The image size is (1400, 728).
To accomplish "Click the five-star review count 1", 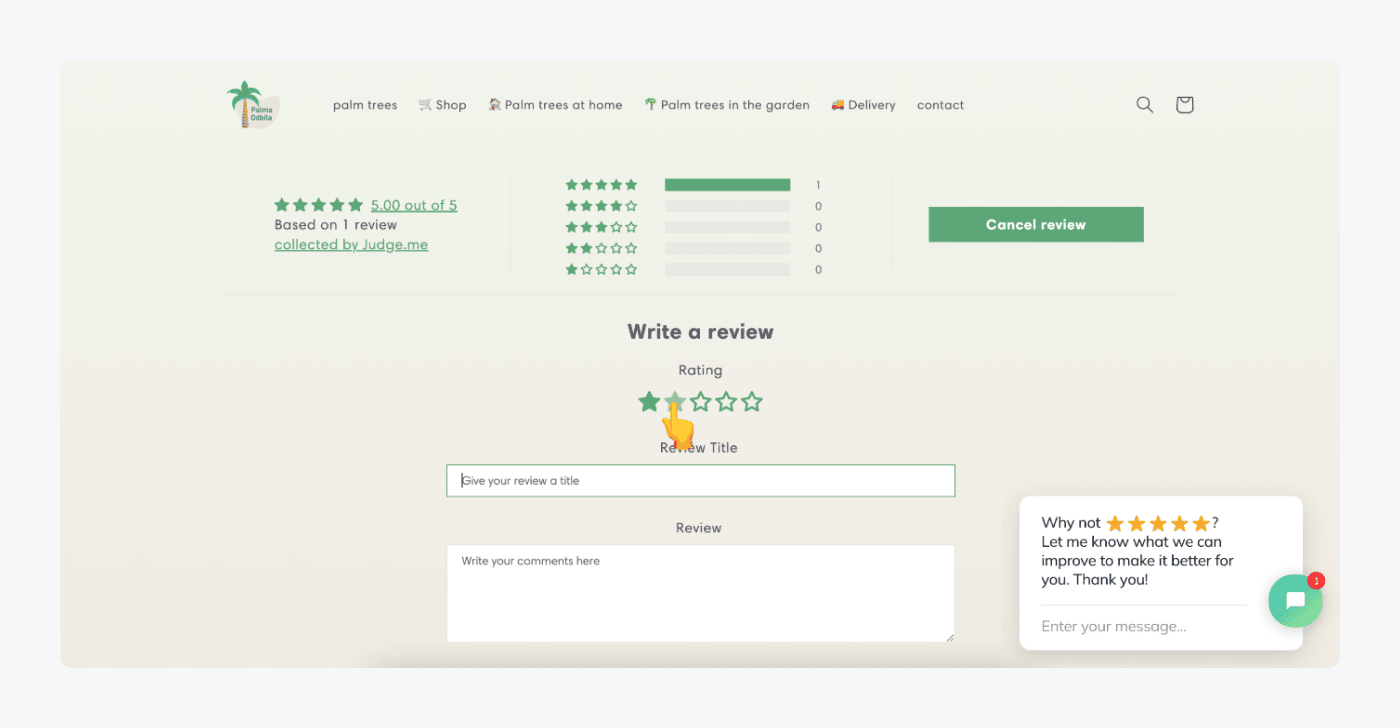I will pos(818,185).
